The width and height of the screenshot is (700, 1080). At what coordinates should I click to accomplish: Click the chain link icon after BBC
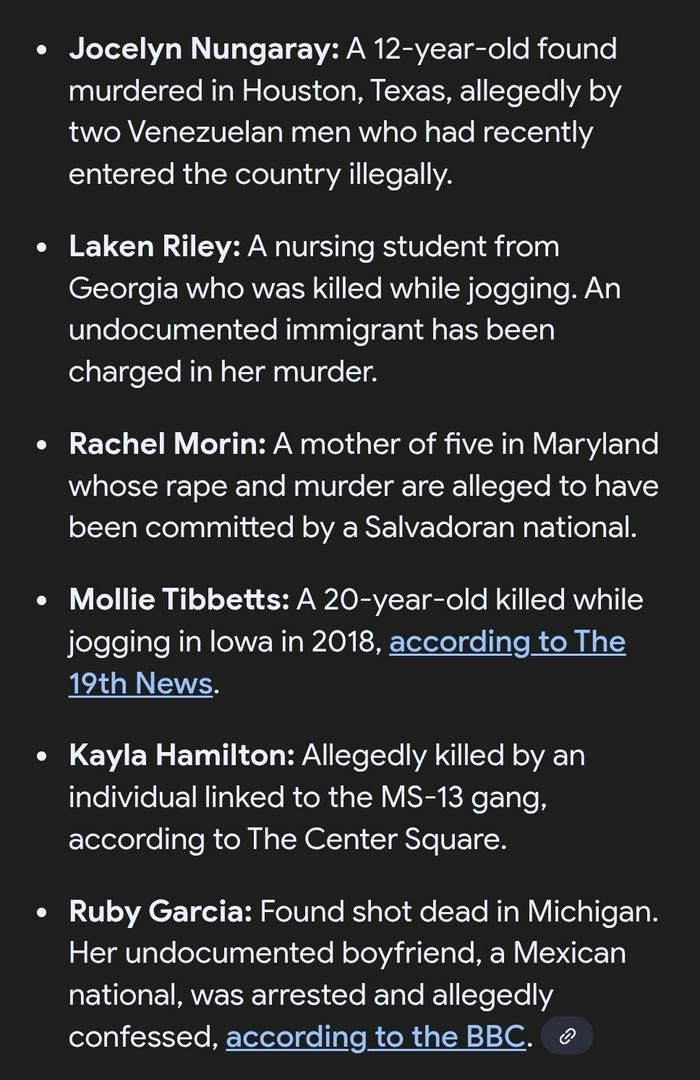567,1037
